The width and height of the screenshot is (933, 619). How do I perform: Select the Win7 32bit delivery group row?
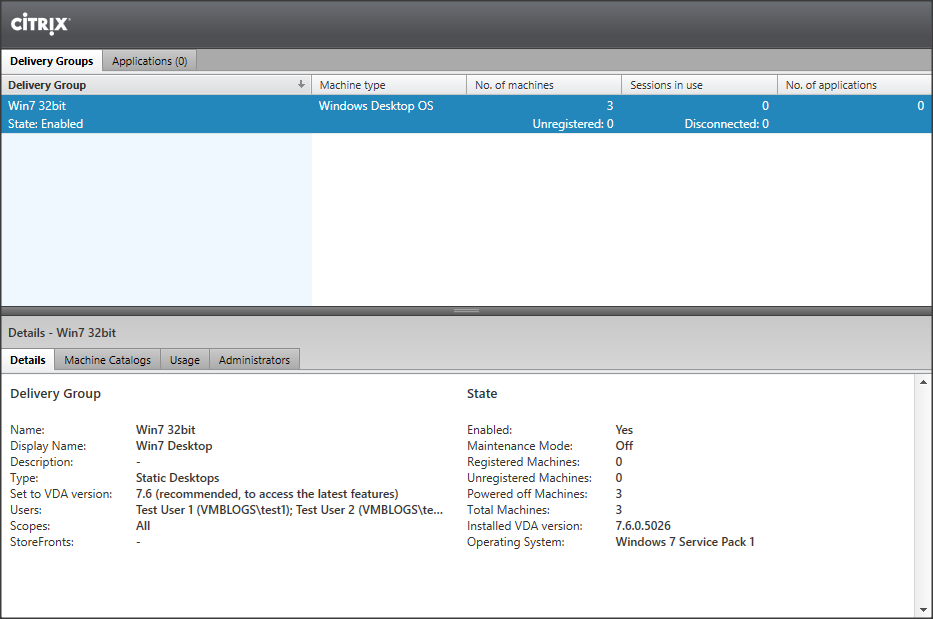point(155,114)
